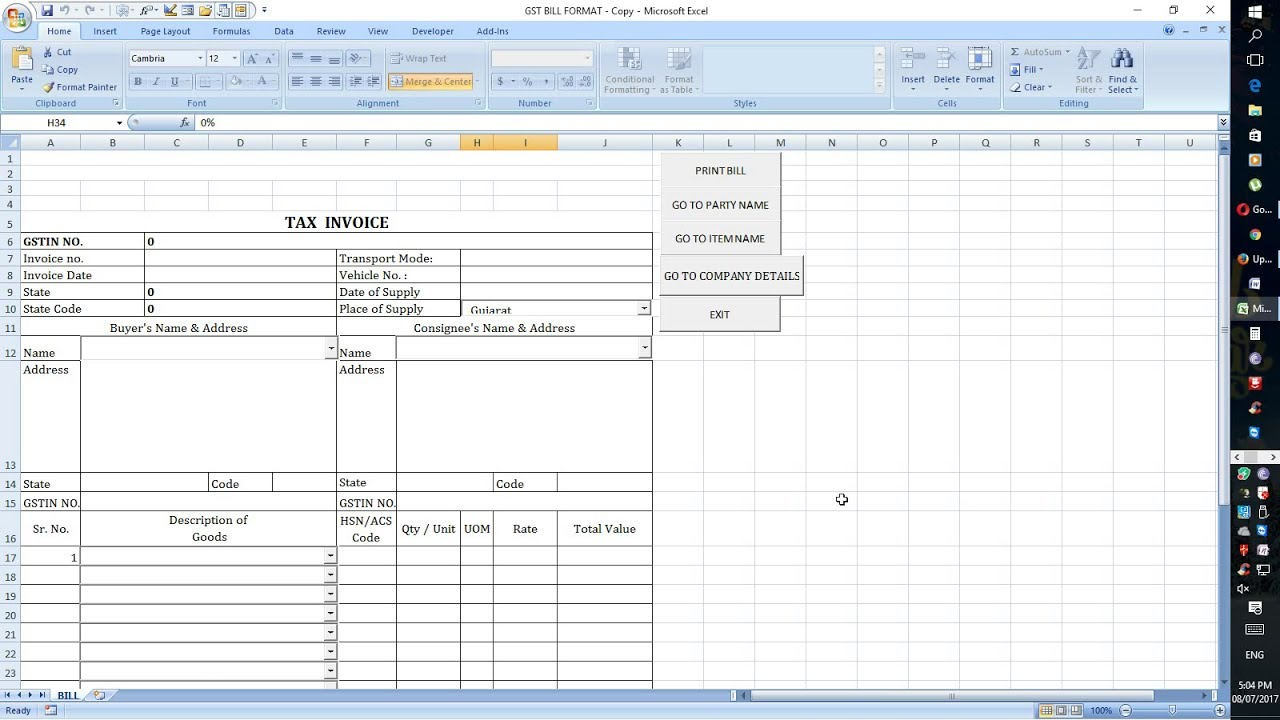Open Sort & Filter options

coord(1088,70)
